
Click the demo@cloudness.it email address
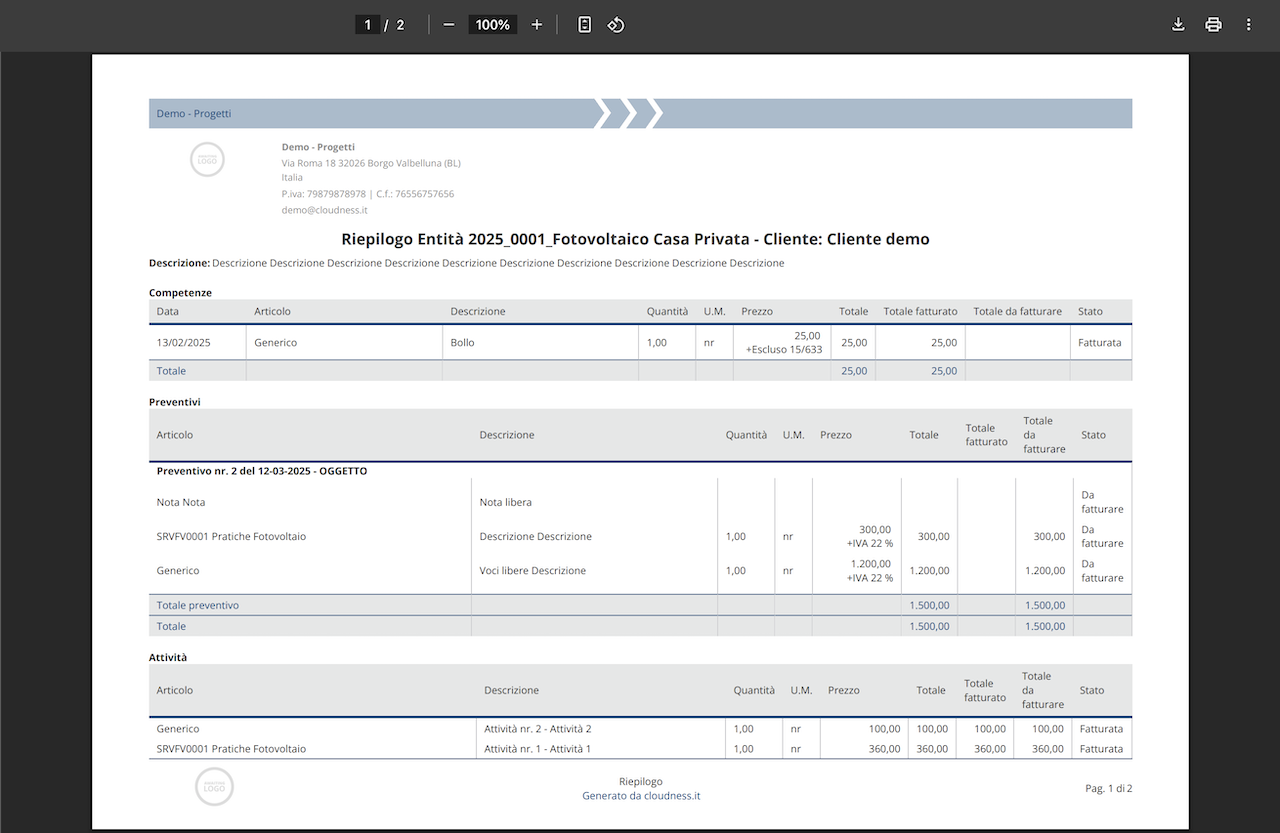click(325, 210)
